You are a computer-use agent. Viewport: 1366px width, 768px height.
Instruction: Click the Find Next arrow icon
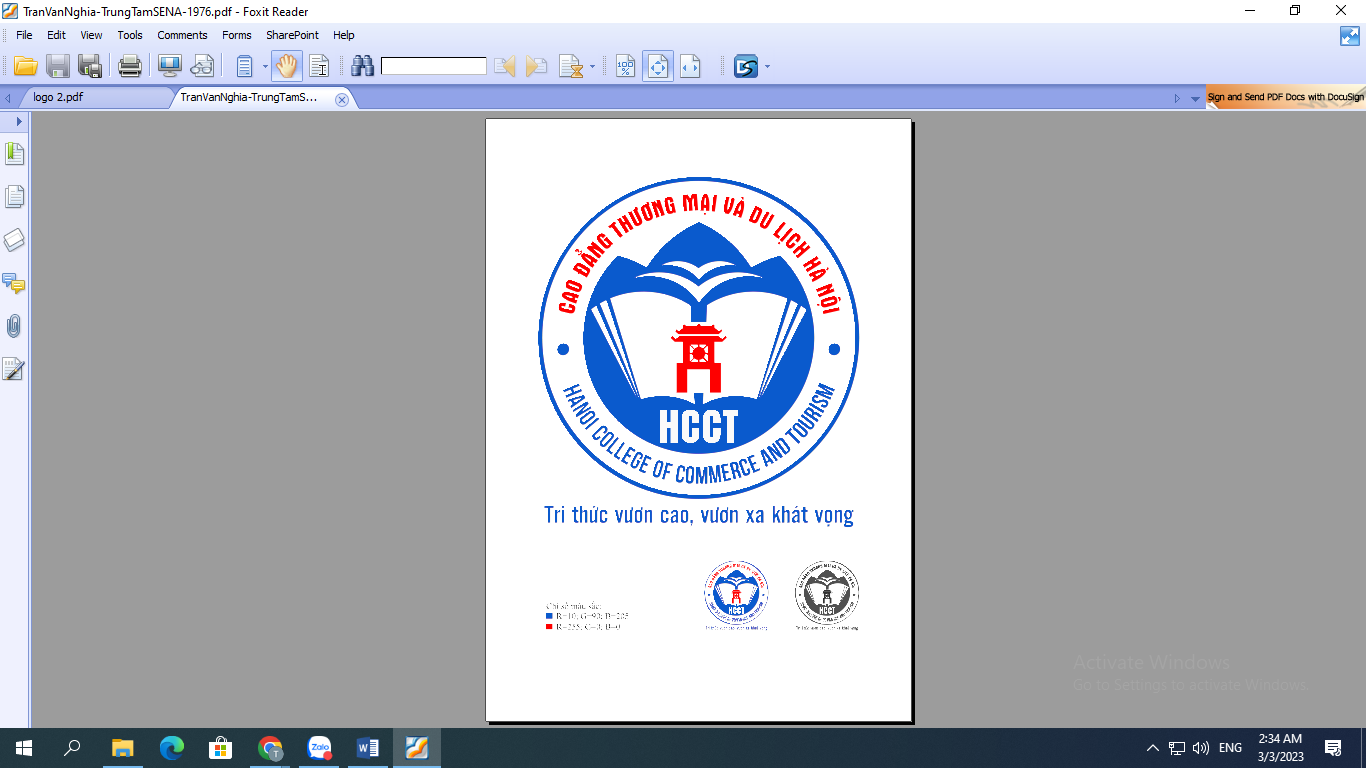(537, 67)
